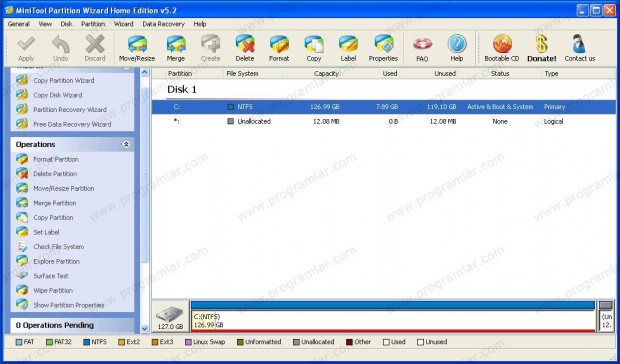Open the Wizard menu
The width and height of the screenshot is (620, 364).
coord(123,24)
